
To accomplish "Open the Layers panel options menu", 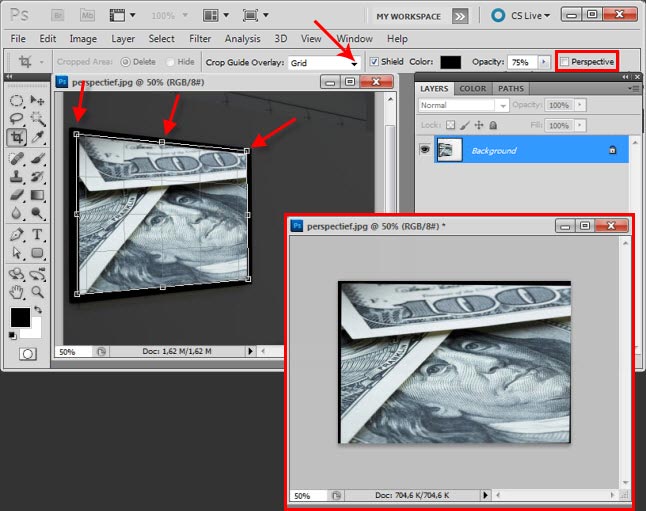I will click(634, 89).
